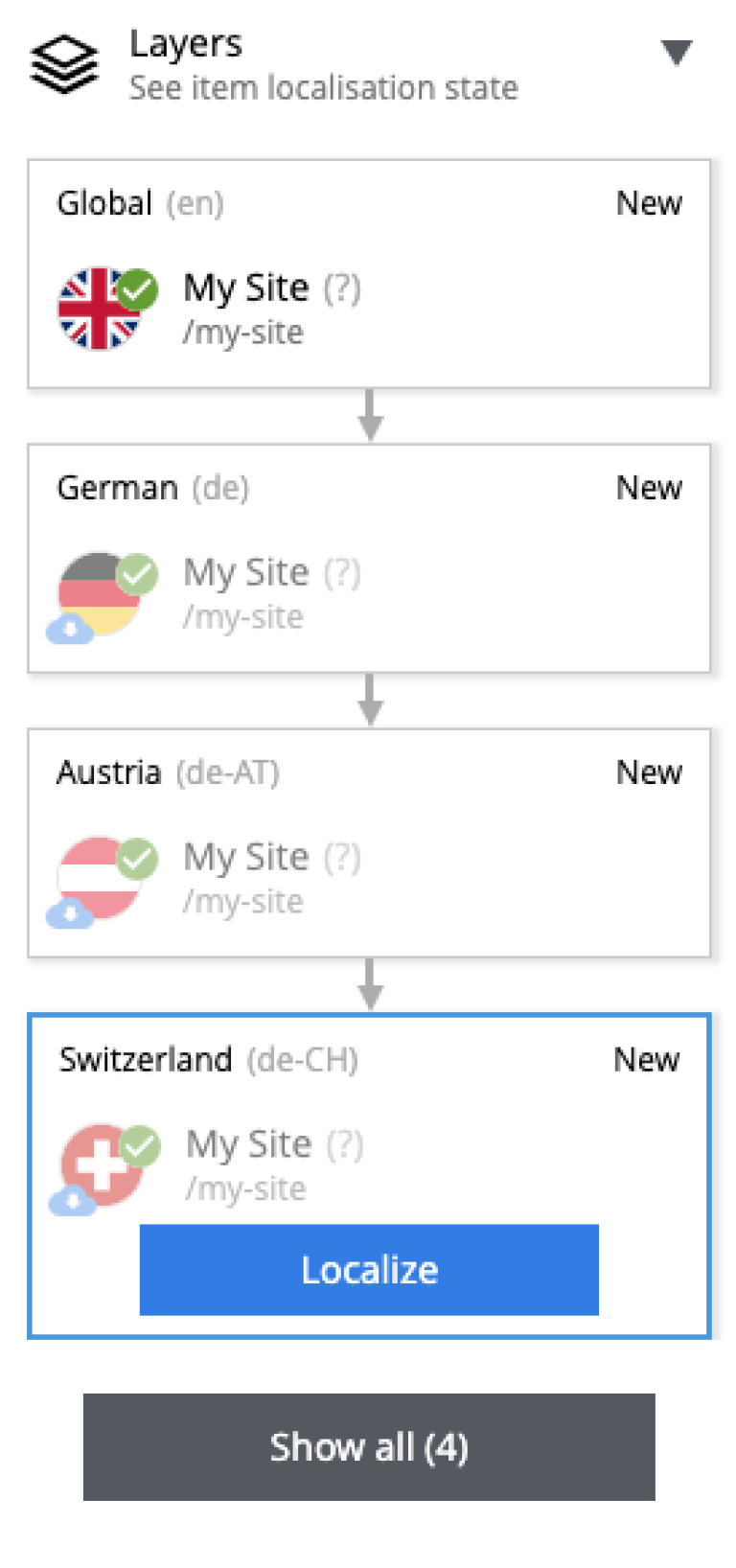736x1568 pixels.
Task: Click the arrow between Austria and Switzerland
Action: 369,985
